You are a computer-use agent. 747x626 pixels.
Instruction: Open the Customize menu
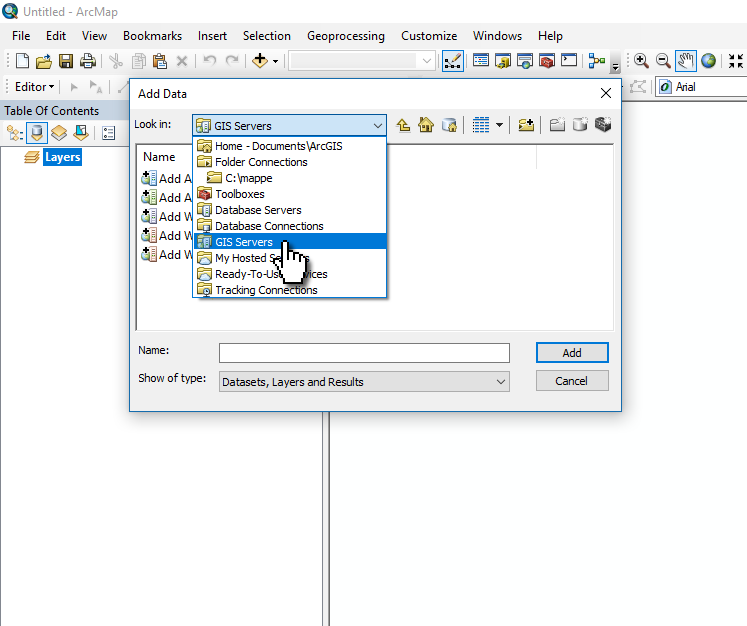429,36
